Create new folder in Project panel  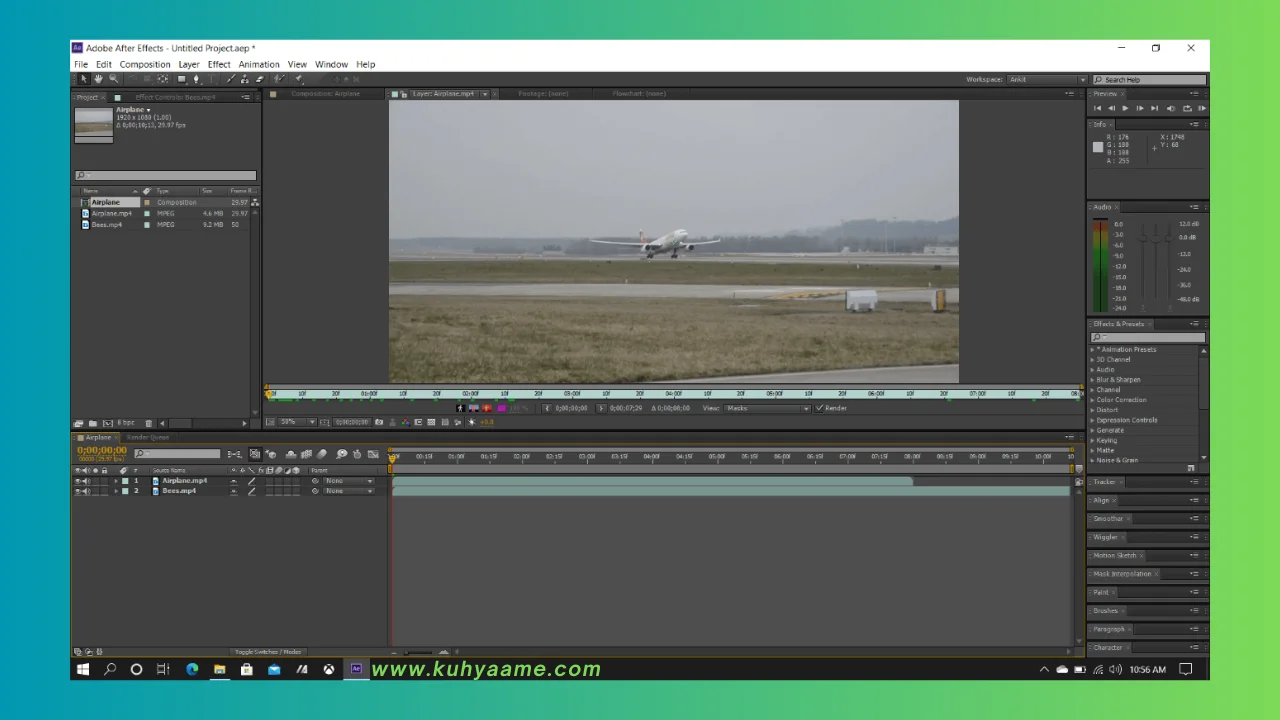point(93,423)
